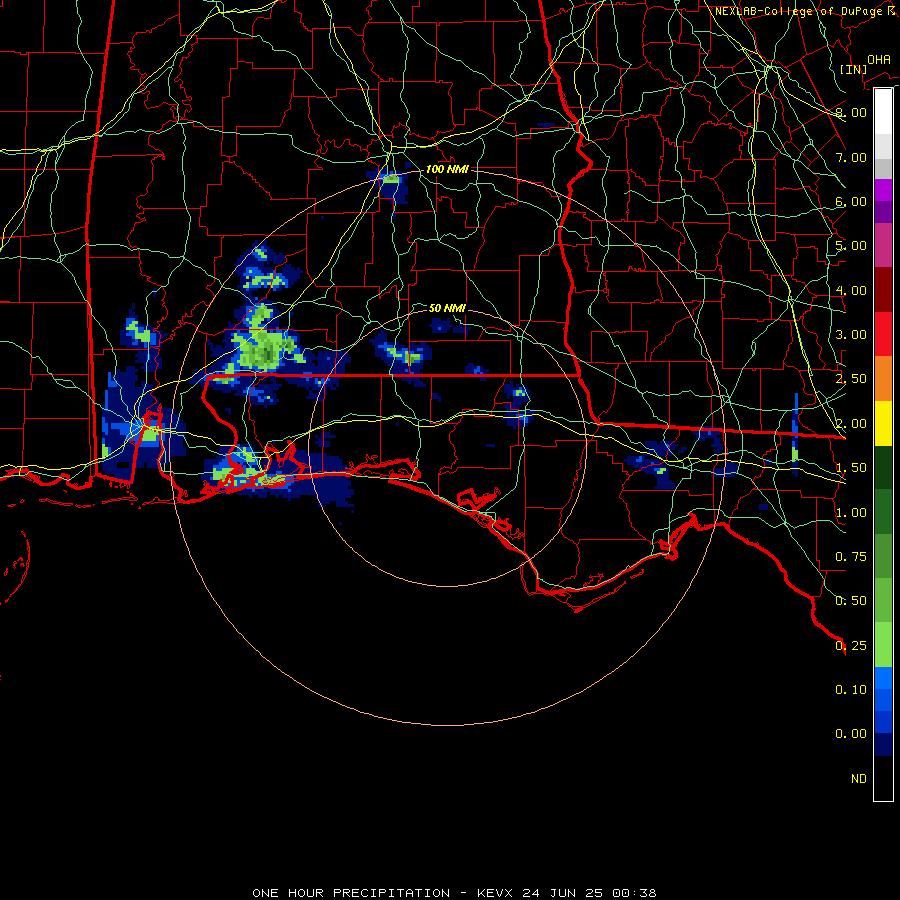Click the OHA product label
This screenshot has height=900, width=900.
tap(879, 59)
